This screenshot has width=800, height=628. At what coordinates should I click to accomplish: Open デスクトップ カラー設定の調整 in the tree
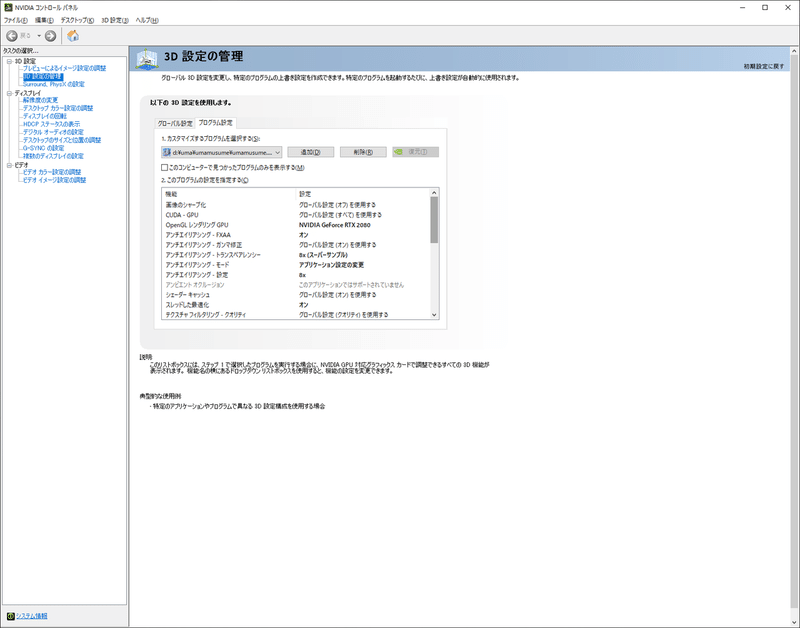(x=58, y=108)
